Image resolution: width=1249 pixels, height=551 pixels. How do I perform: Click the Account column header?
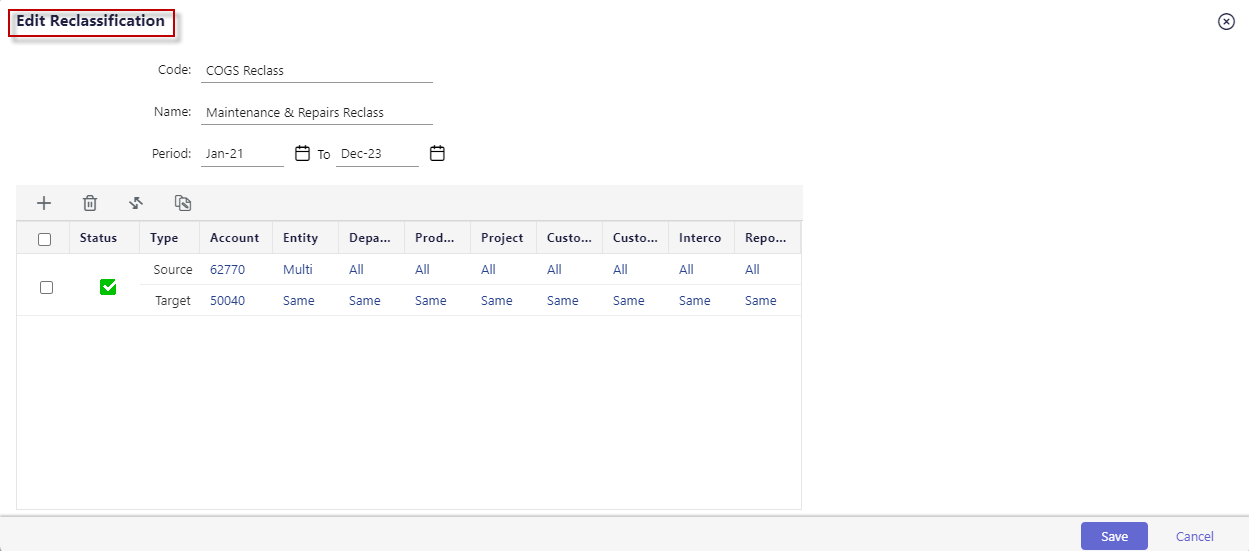235,238
